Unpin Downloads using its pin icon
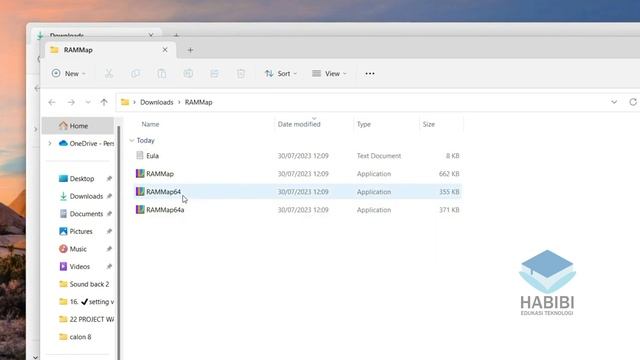Viewport: 640px width, 360px height. [109, 196]
